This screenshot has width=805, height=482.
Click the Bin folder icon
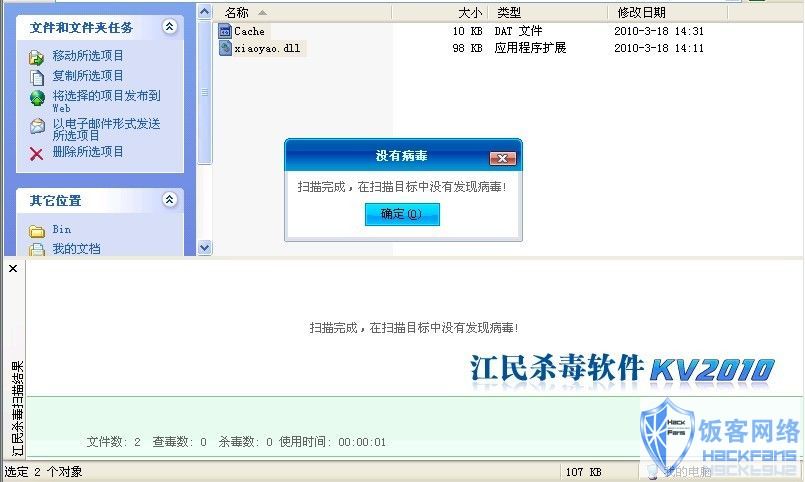[36, 231]
